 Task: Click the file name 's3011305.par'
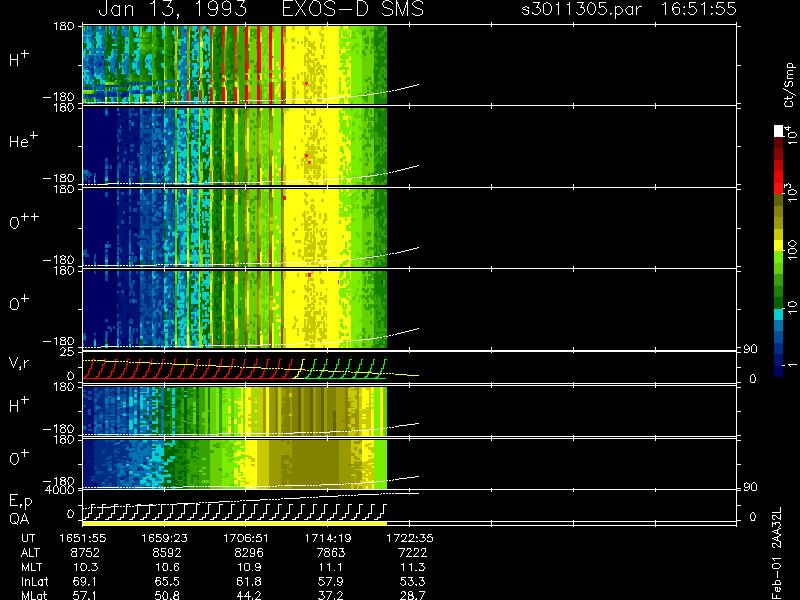tap(581, 9)
